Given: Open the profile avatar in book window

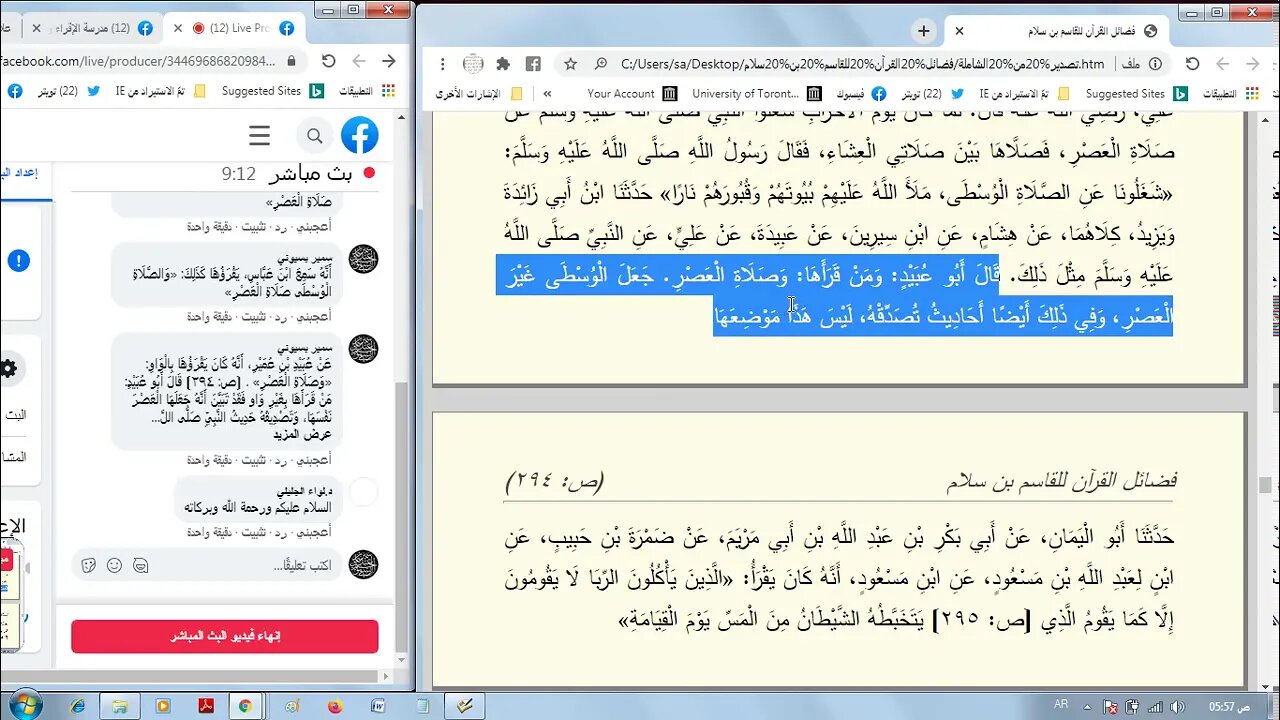Looking at the screenshot, I should point(473,64).
